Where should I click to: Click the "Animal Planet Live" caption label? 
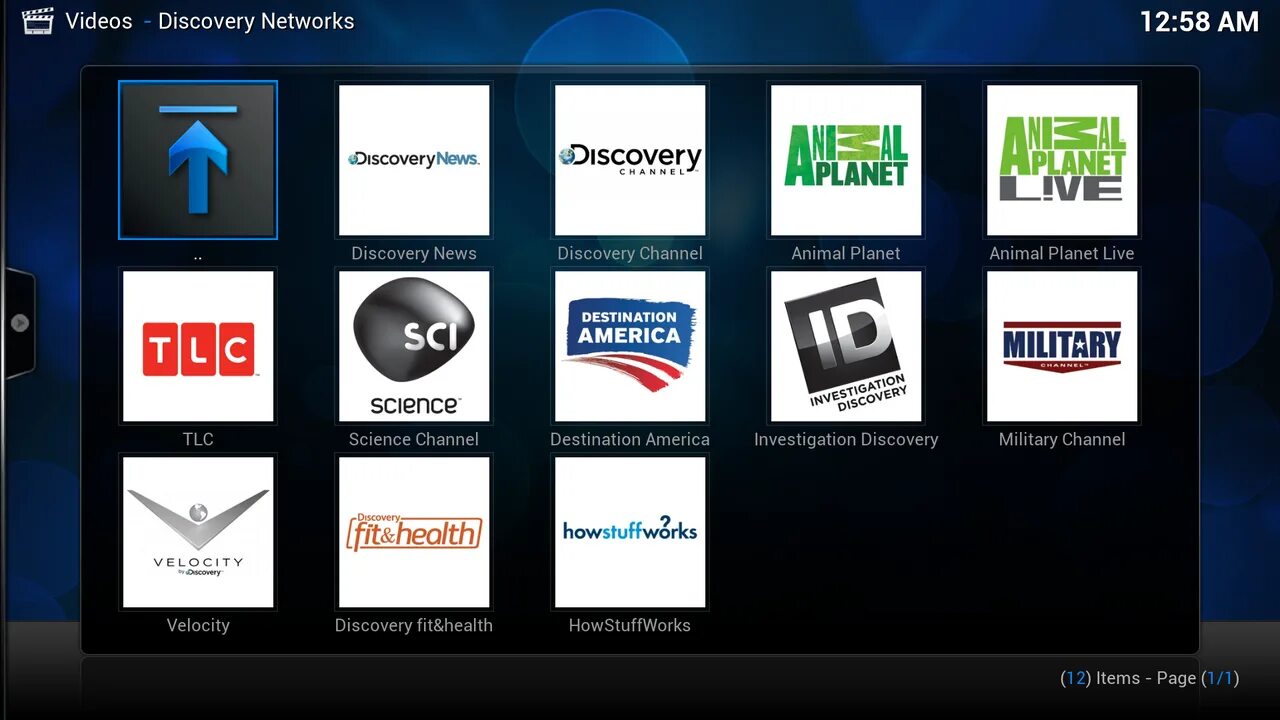coord(1062,253)
